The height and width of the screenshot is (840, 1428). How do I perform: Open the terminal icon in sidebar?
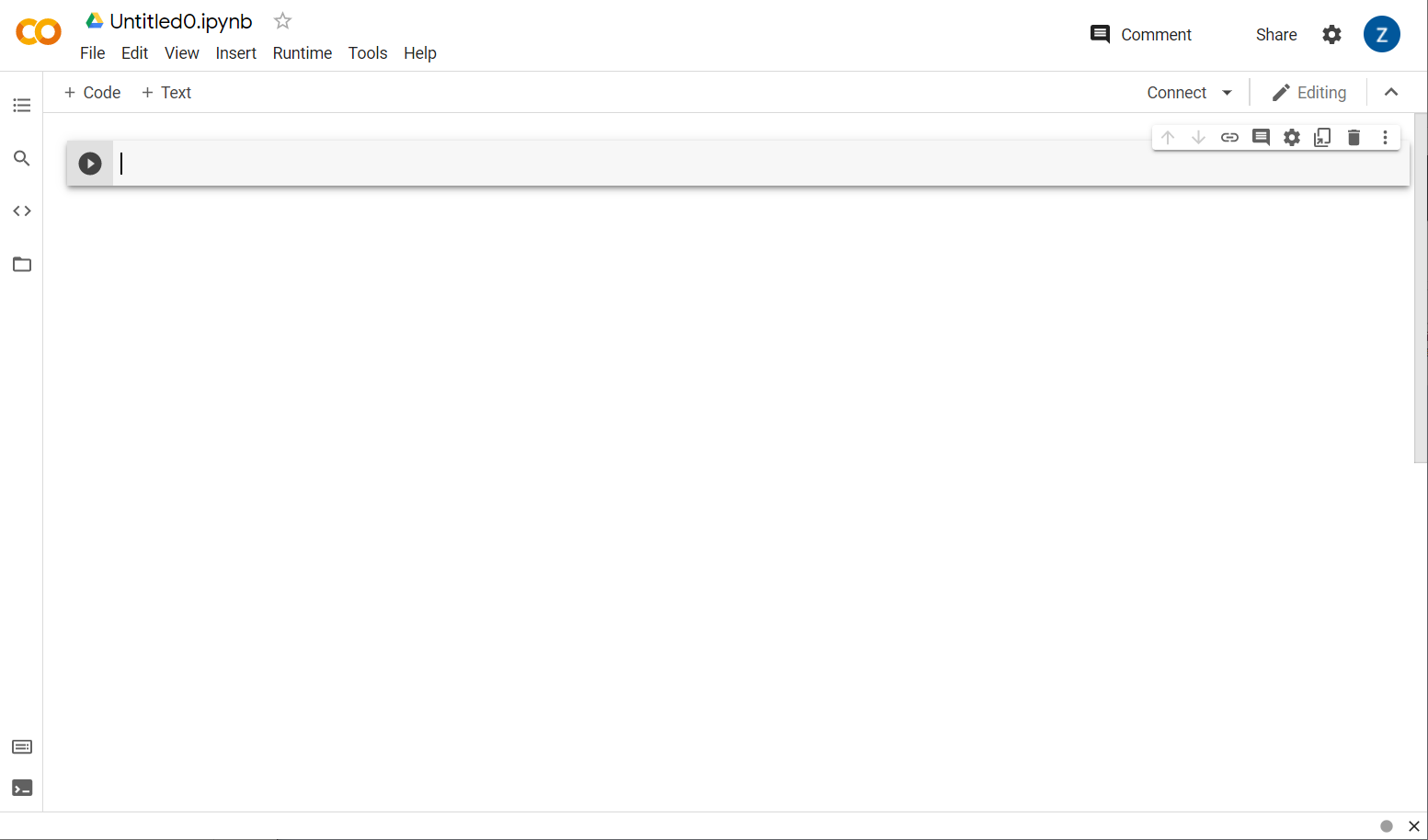coord(22,789)
